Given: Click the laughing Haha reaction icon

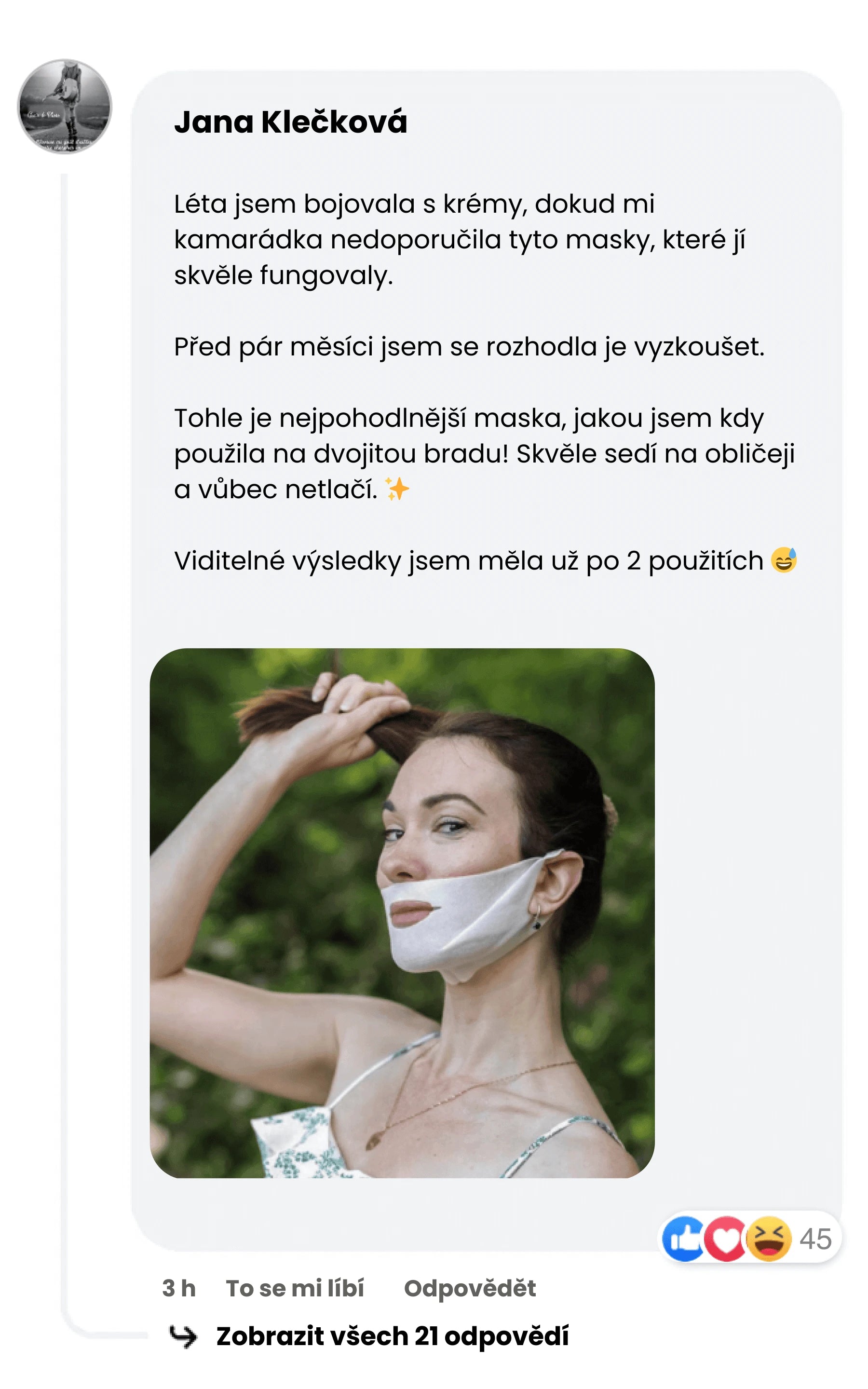Looking at the screenshot, I should click(769, 1239).
